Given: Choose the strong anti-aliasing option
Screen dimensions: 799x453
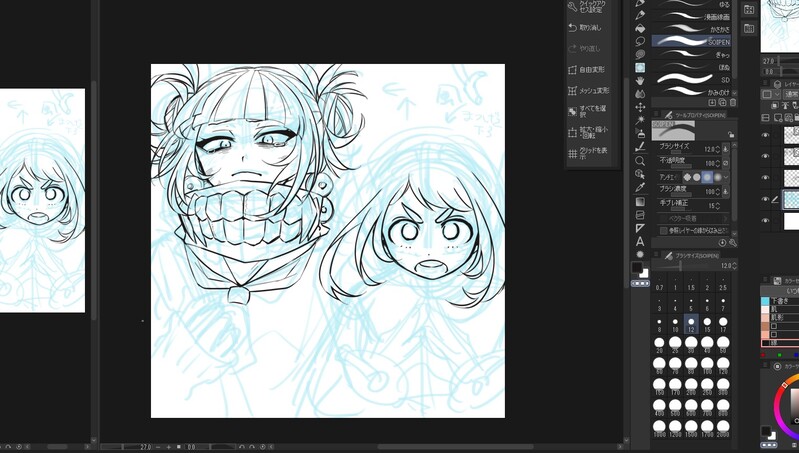Looking at the screenshot, I should tap(717, 177).
